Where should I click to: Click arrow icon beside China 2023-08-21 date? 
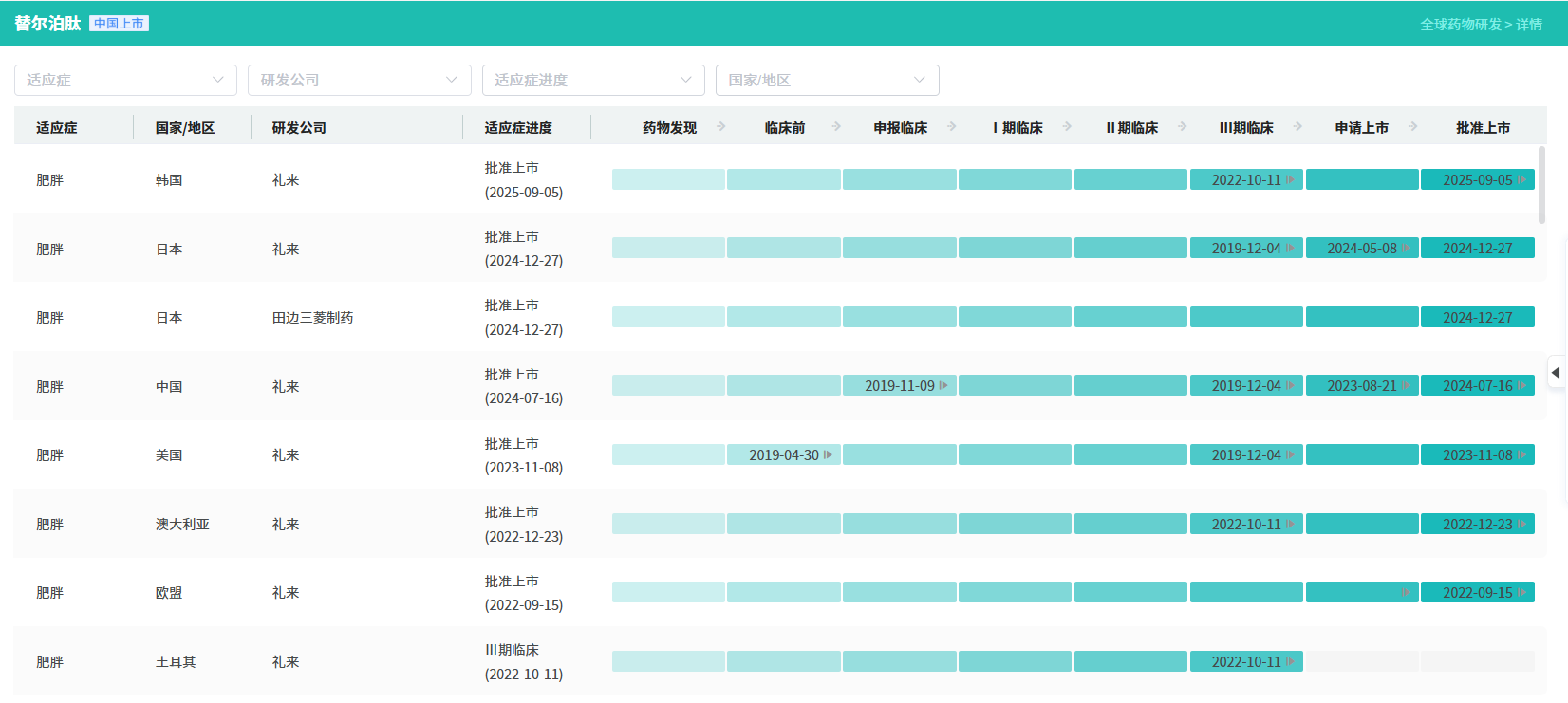pos(1406,386)
